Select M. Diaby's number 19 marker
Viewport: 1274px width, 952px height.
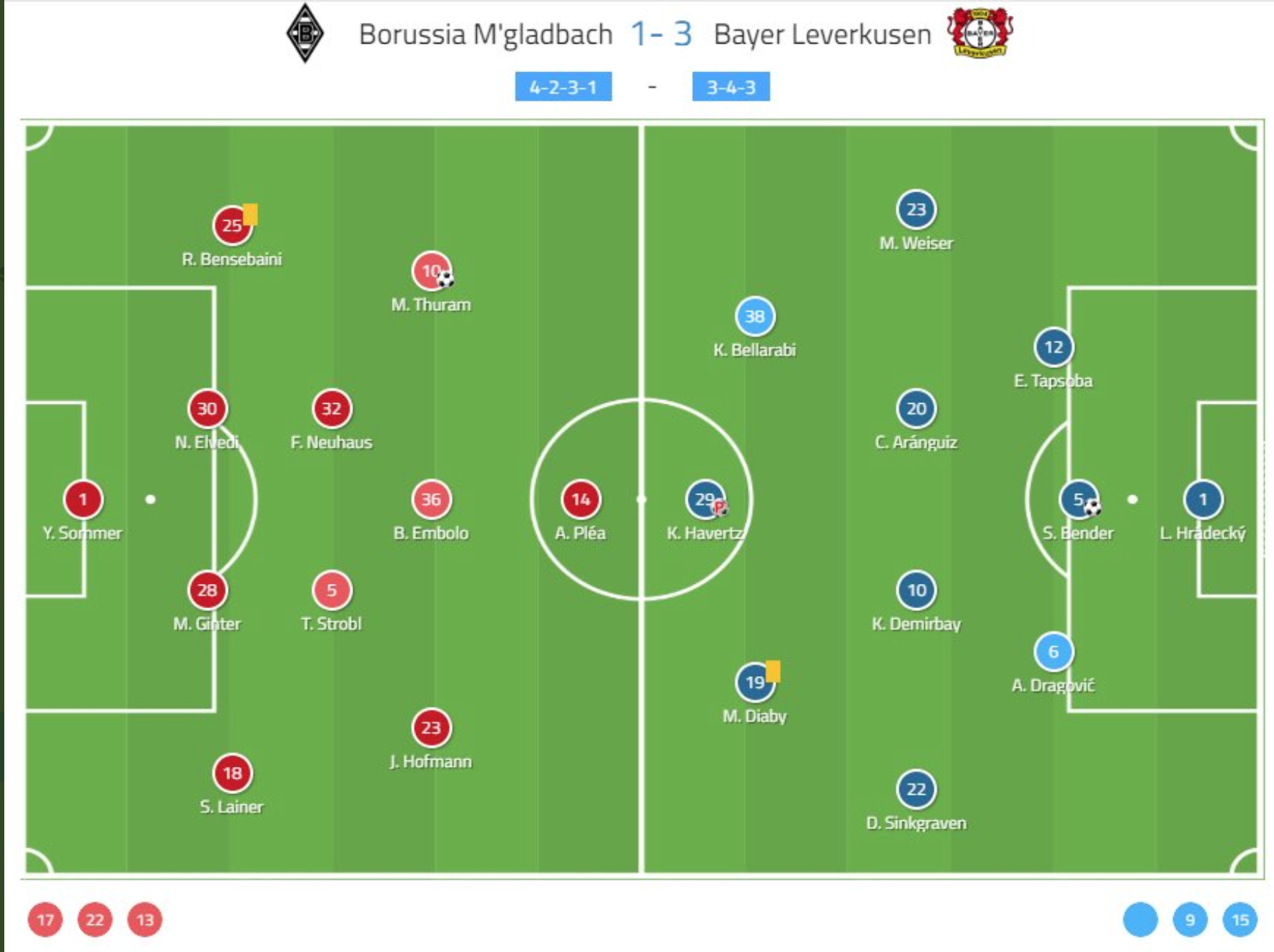(x=755, y=682)
